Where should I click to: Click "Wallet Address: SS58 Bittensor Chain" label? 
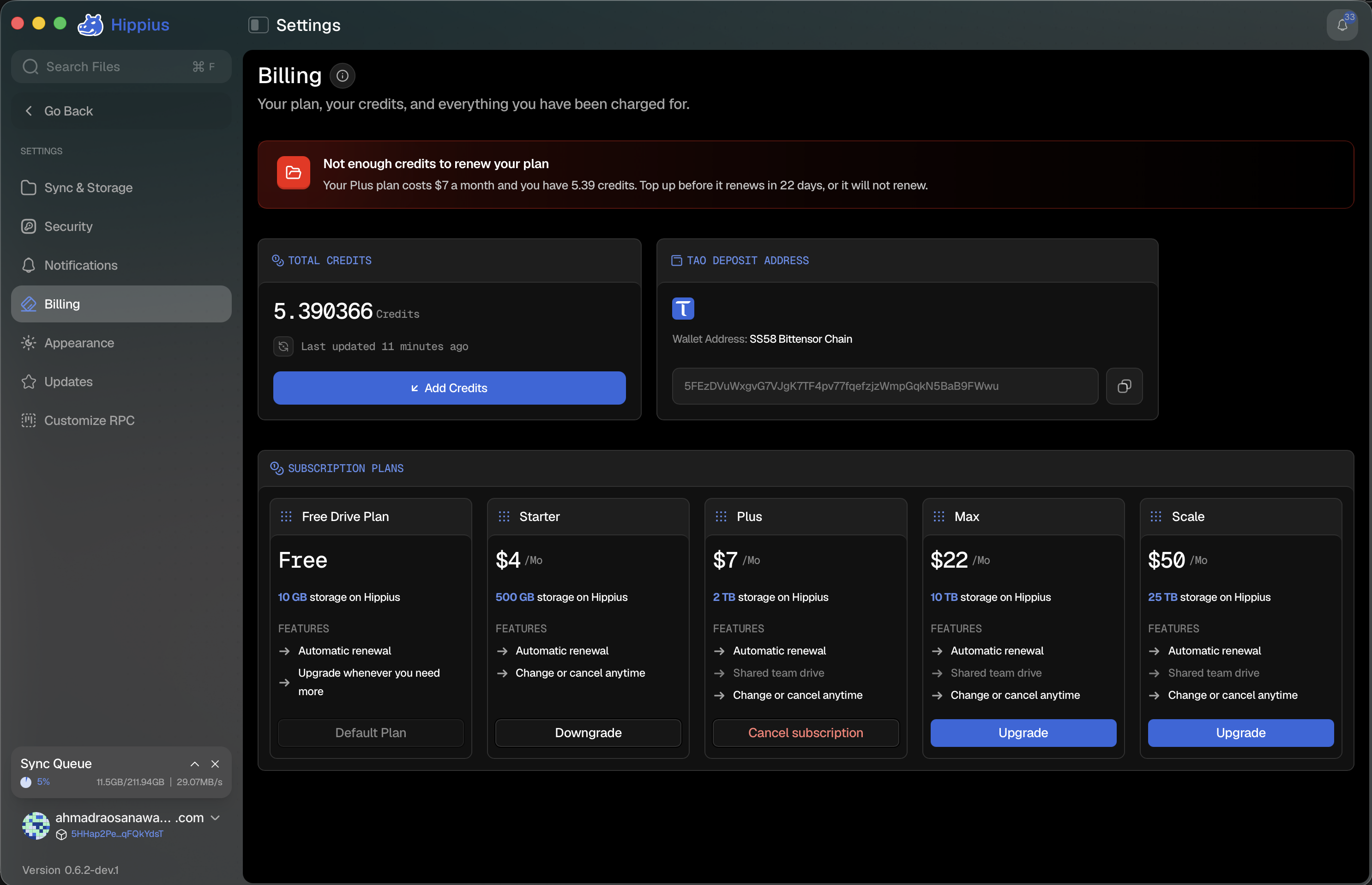(x=762, y=339)
